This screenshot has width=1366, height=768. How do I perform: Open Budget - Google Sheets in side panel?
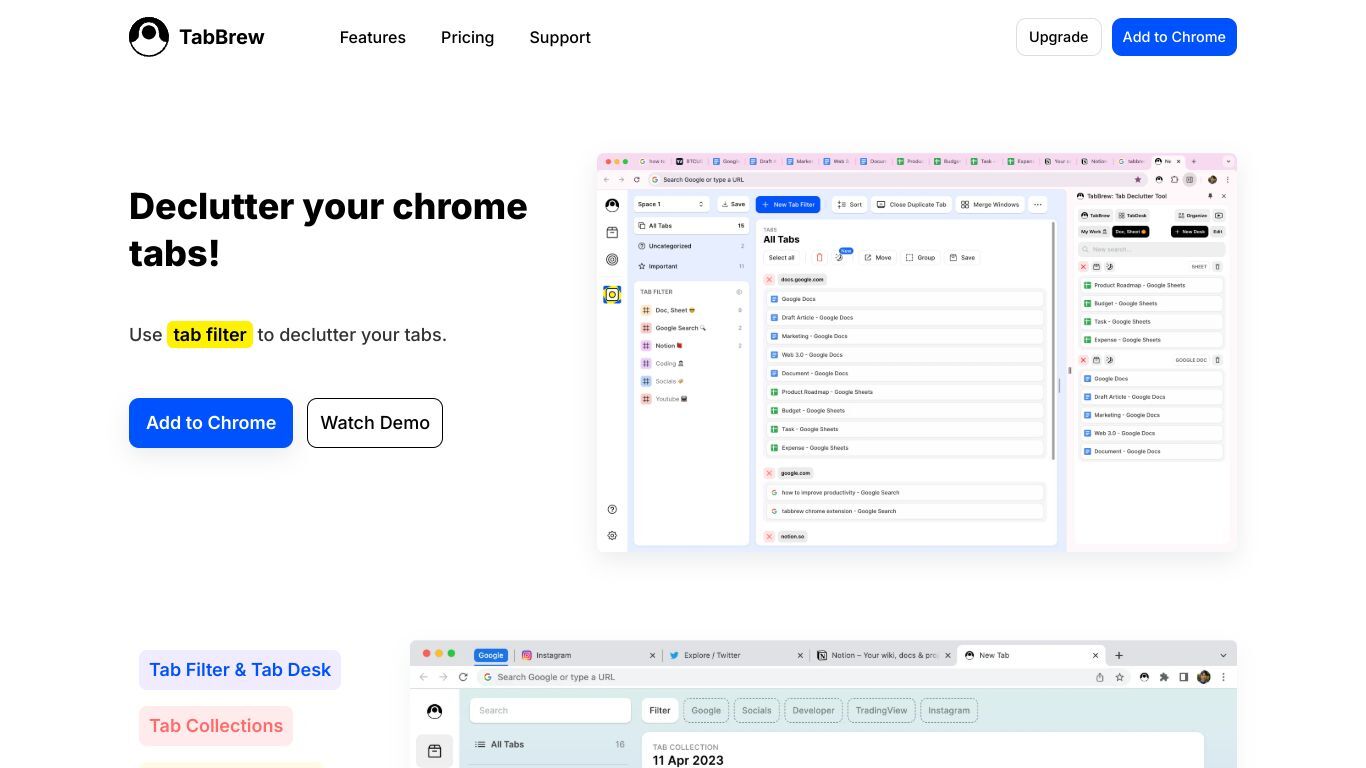click(1151, 303)
